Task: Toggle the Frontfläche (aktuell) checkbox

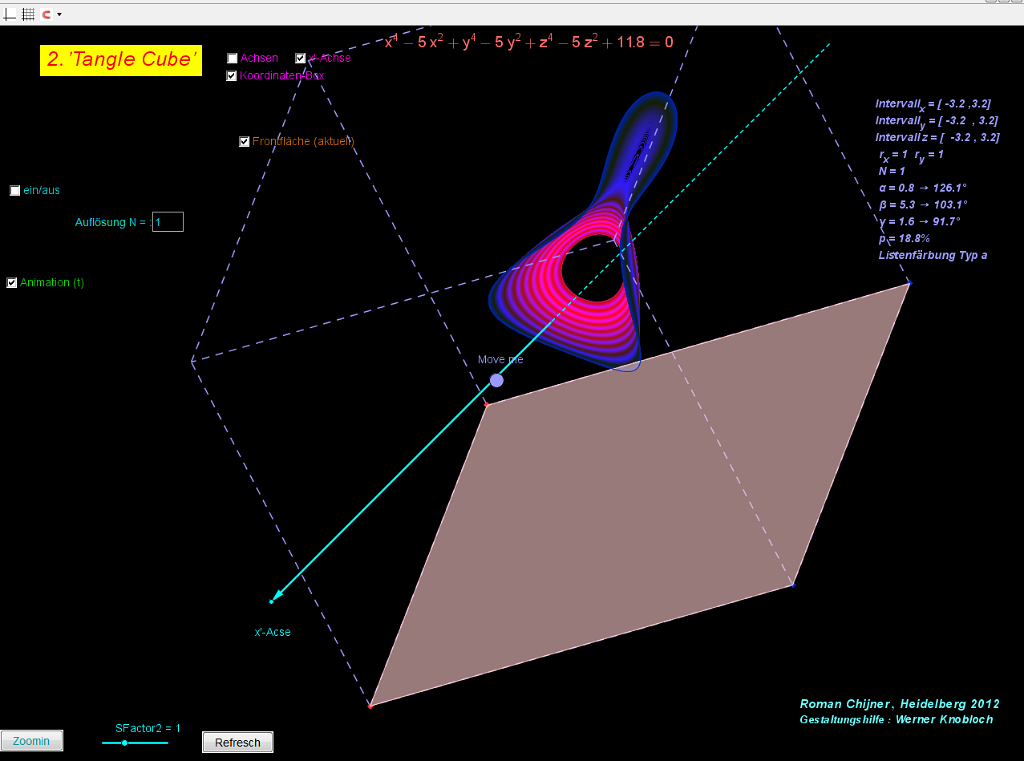Action: pyautogui.click(x=244, y=142)
